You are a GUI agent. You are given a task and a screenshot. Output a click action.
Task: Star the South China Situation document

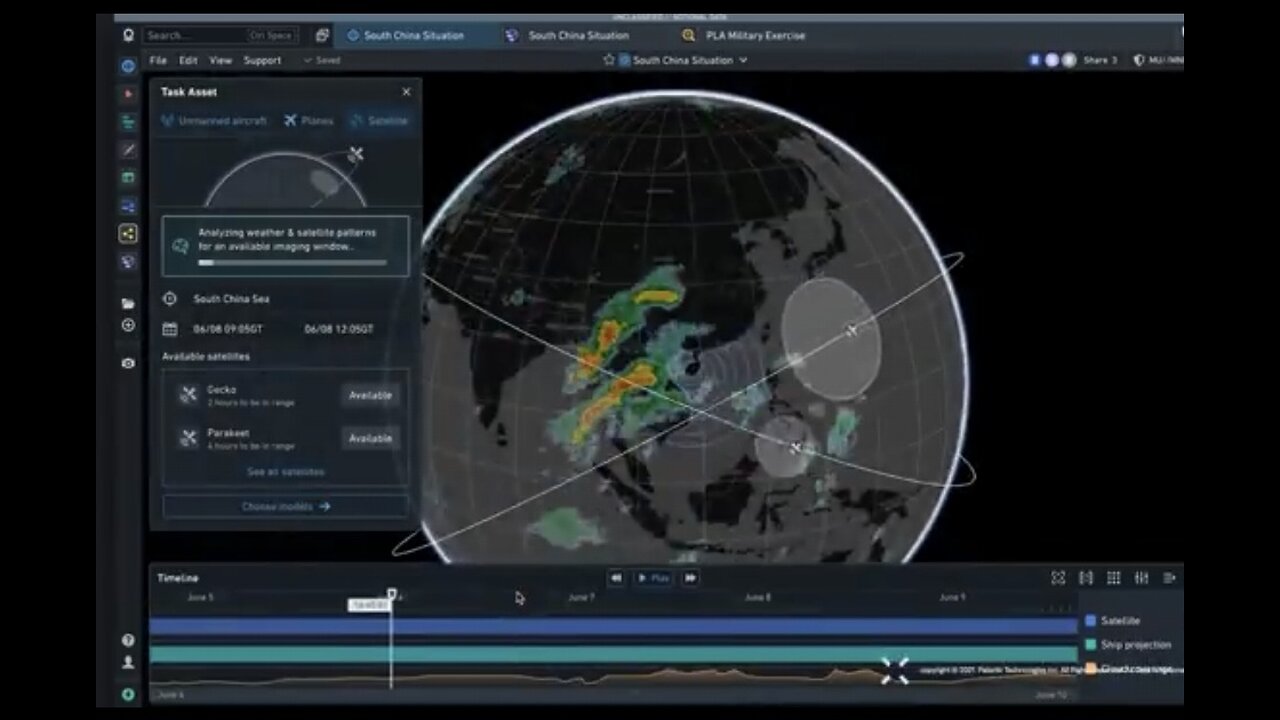tap(608, 60)
